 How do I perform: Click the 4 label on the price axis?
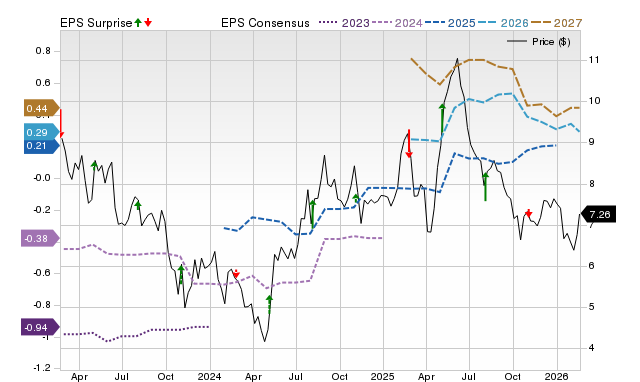(x=591, y=348)
